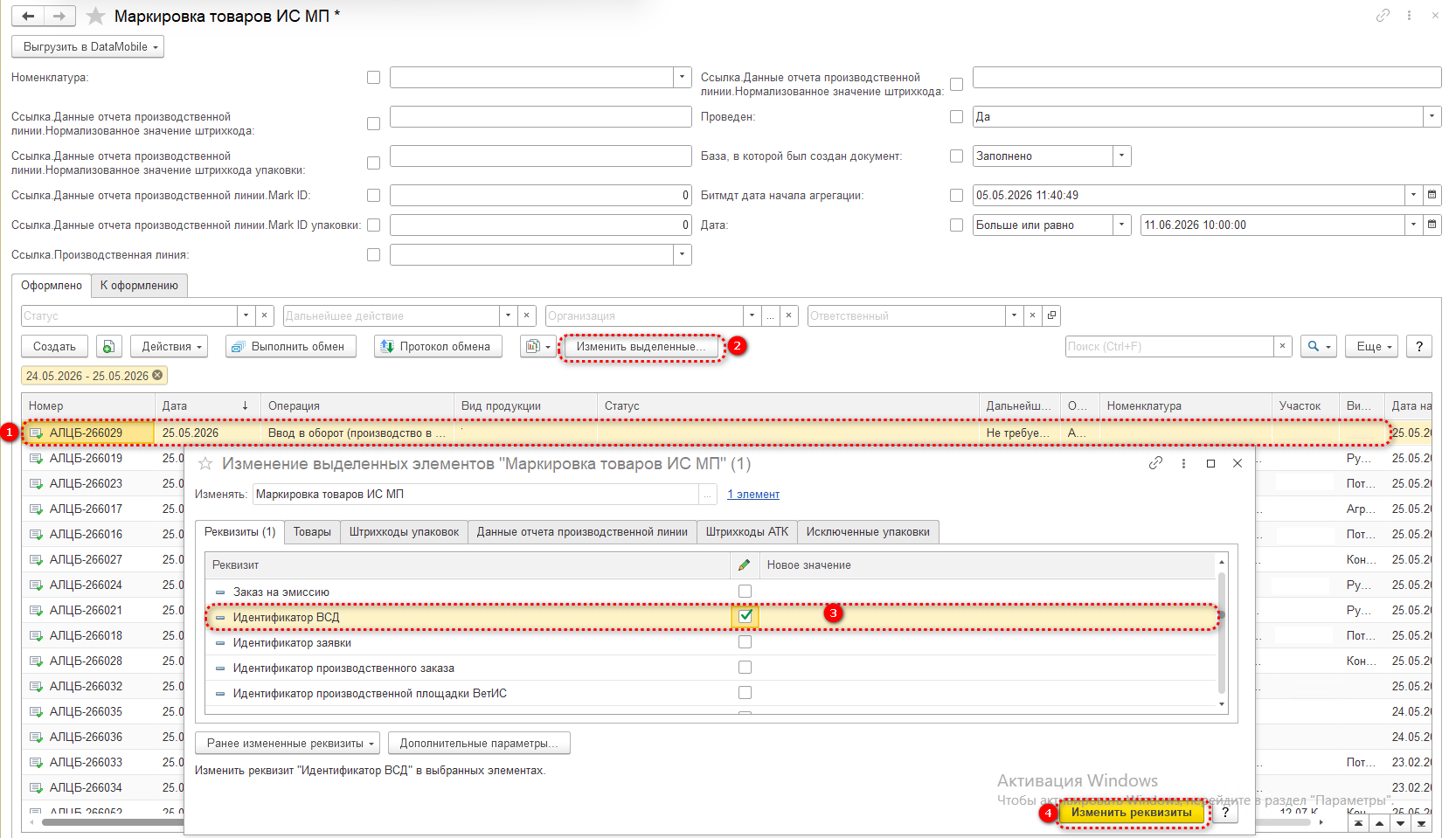Clear the Ответственный filter field

(x=1032, y=315)
